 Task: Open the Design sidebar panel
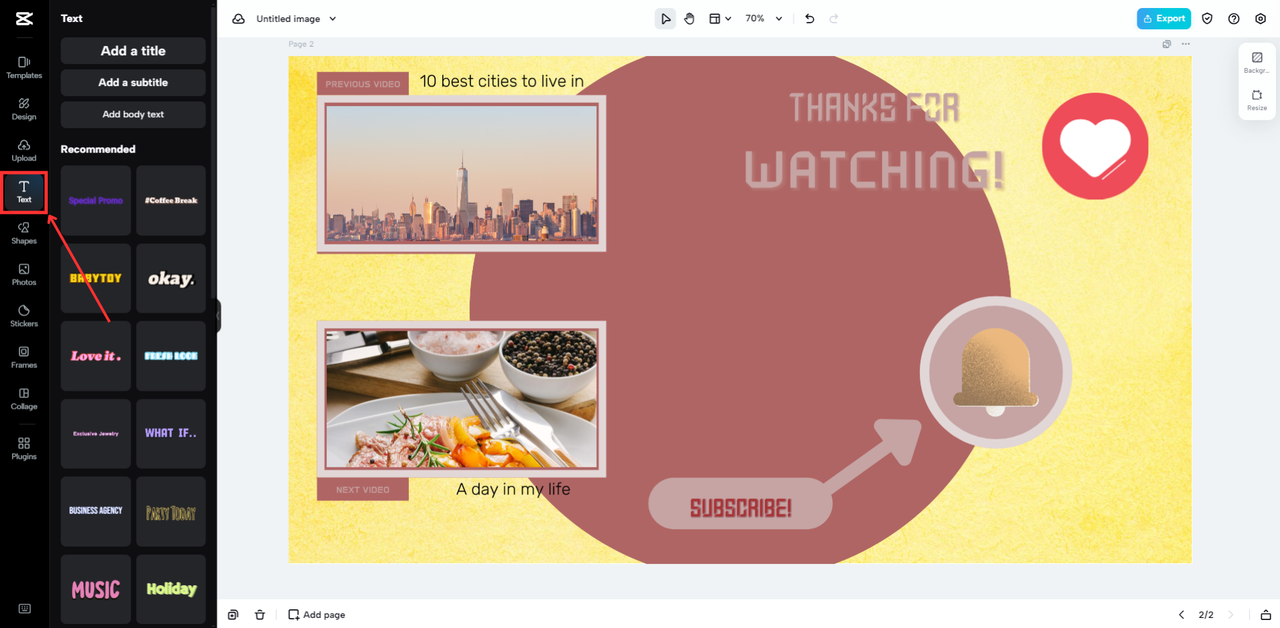pos(24,109)
